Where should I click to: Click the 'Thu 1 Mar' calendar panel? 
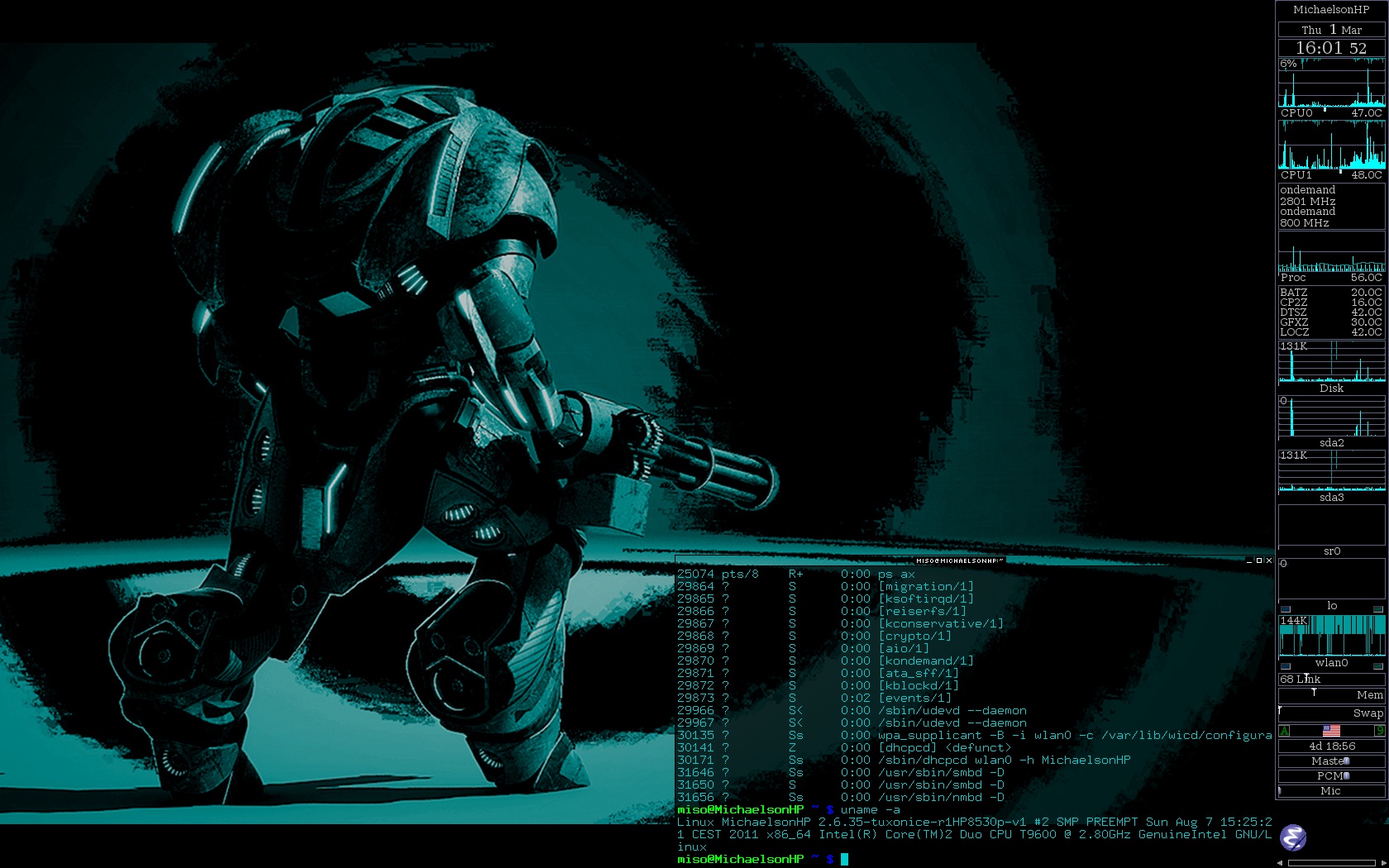tap(1331, 30)
